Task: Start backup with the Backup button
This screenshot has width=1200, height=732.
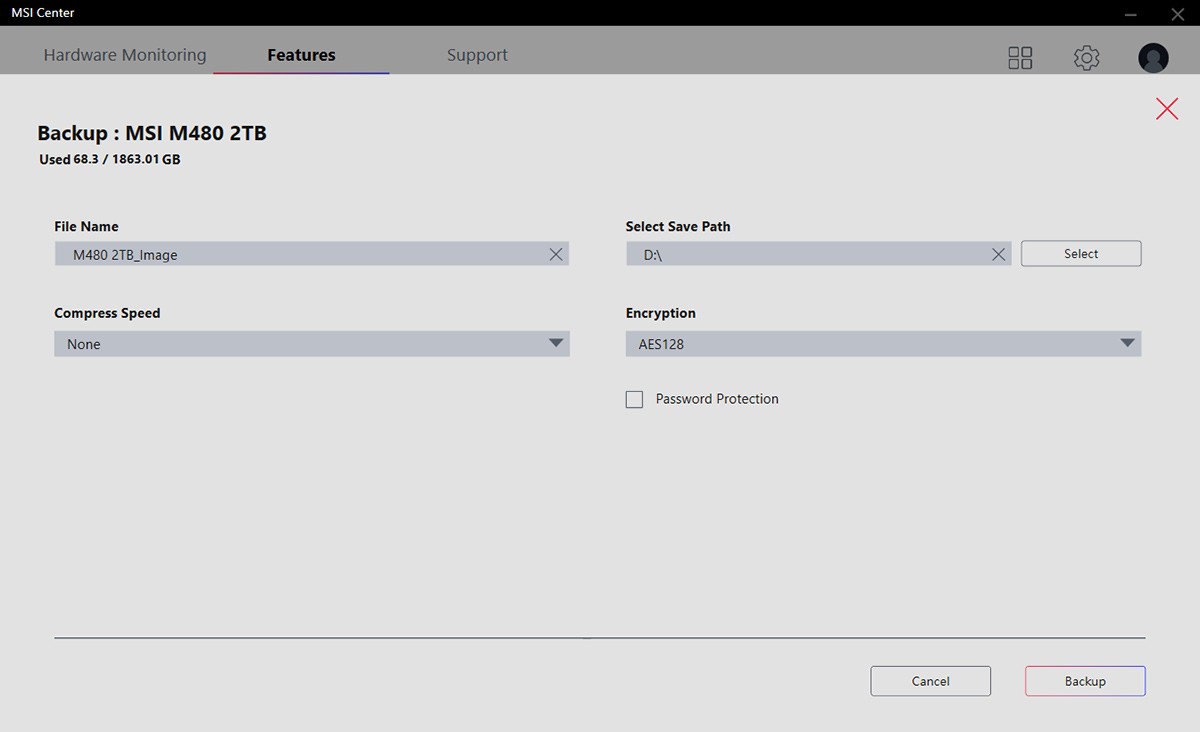Action: pos(1085,681)
